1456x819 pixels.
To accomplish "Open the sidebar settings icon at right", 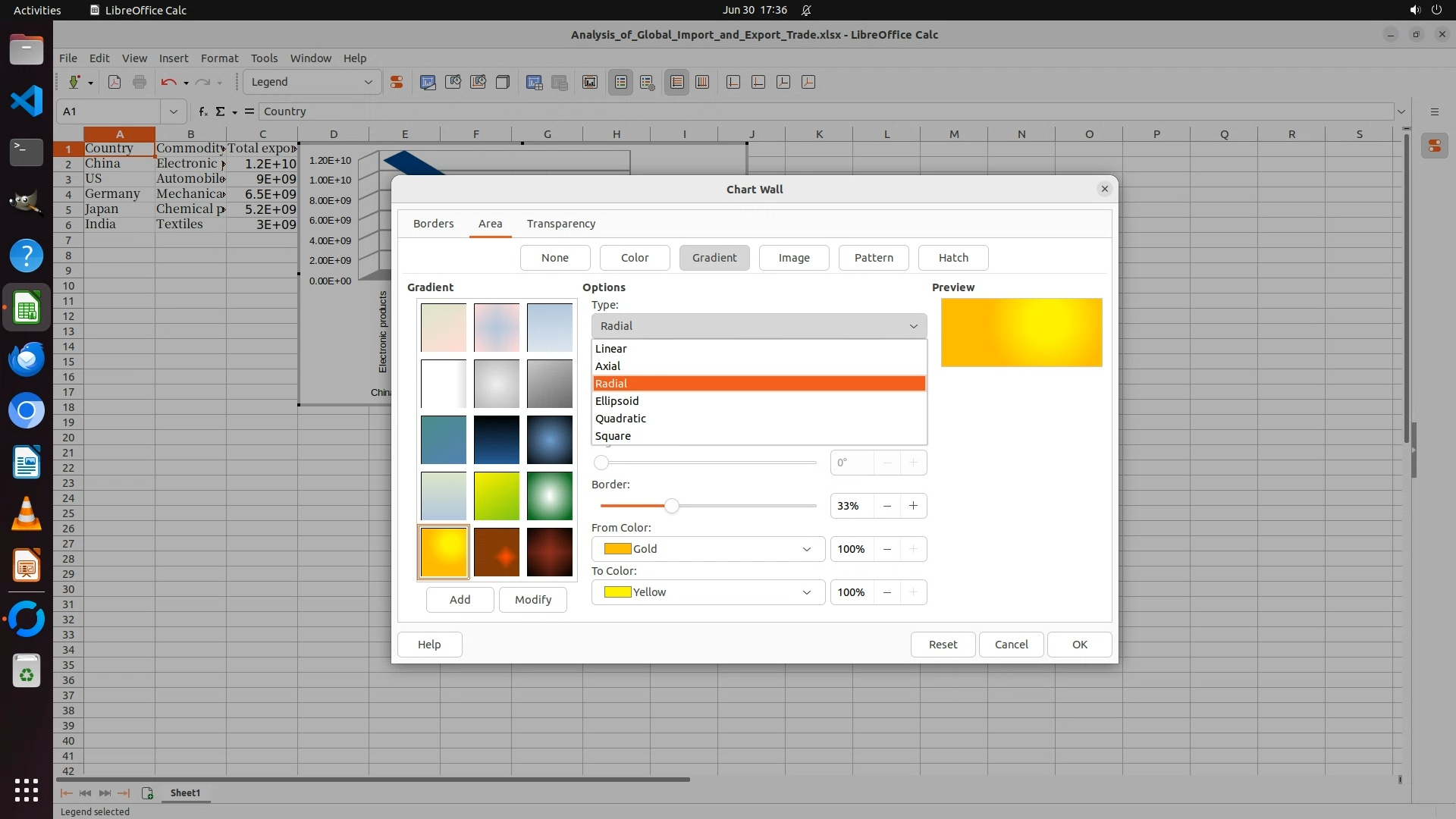I will tap(1434, 111).
